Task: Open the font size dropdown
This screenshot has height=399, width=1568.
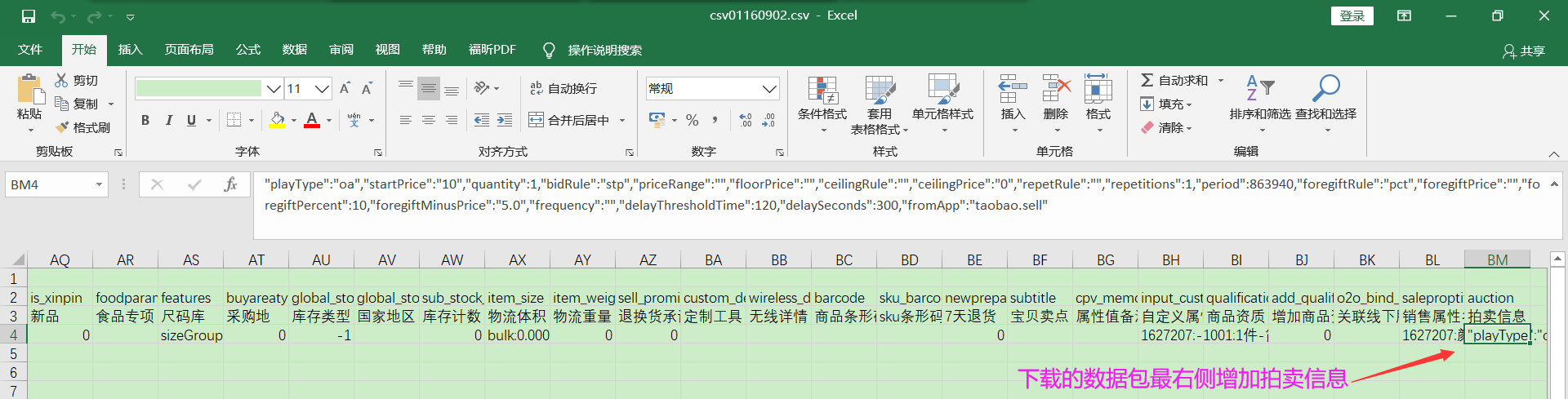Action: 322,88
